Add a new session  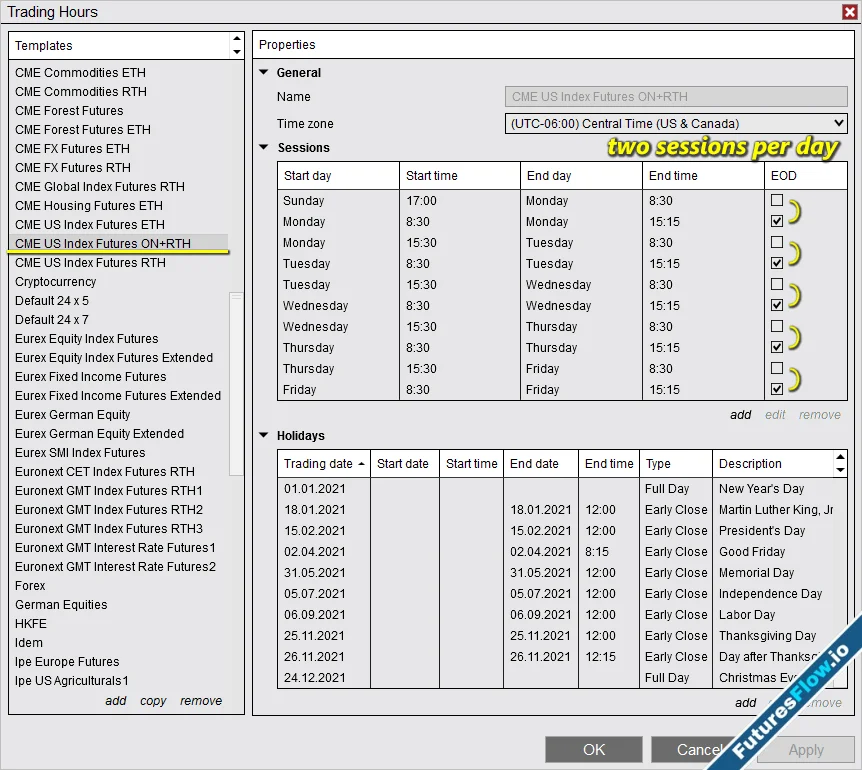[740, 415]
